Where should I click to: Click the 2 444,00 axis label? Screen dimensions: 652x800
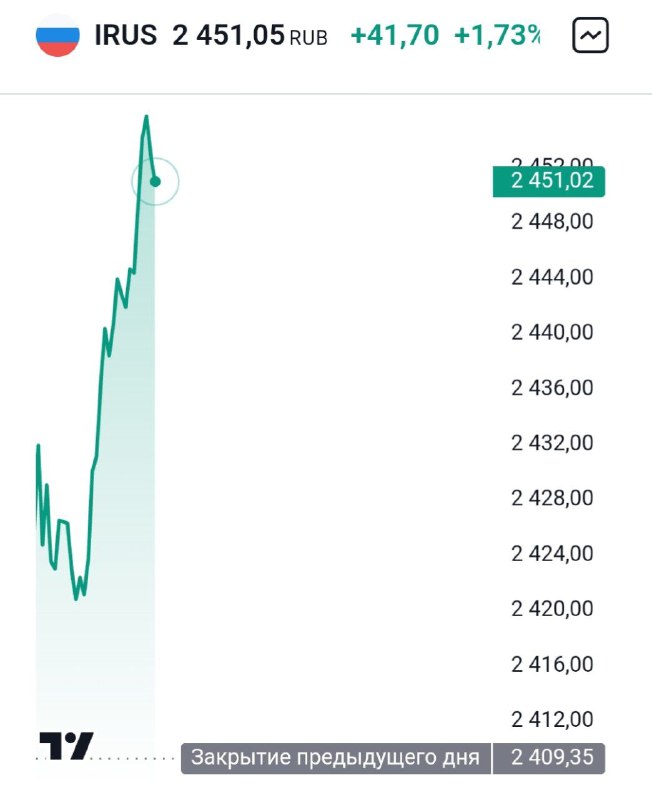[x=553, y=277]
